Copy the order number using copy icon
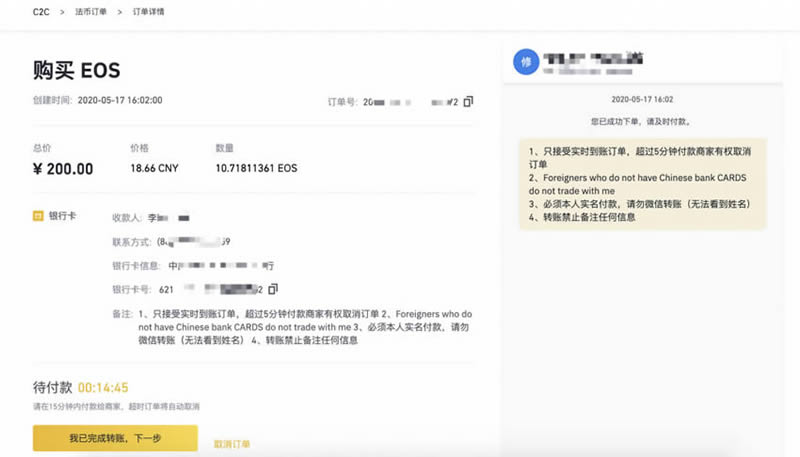The width and height of the screenshot is (800, 457). (x=468, y=101)
